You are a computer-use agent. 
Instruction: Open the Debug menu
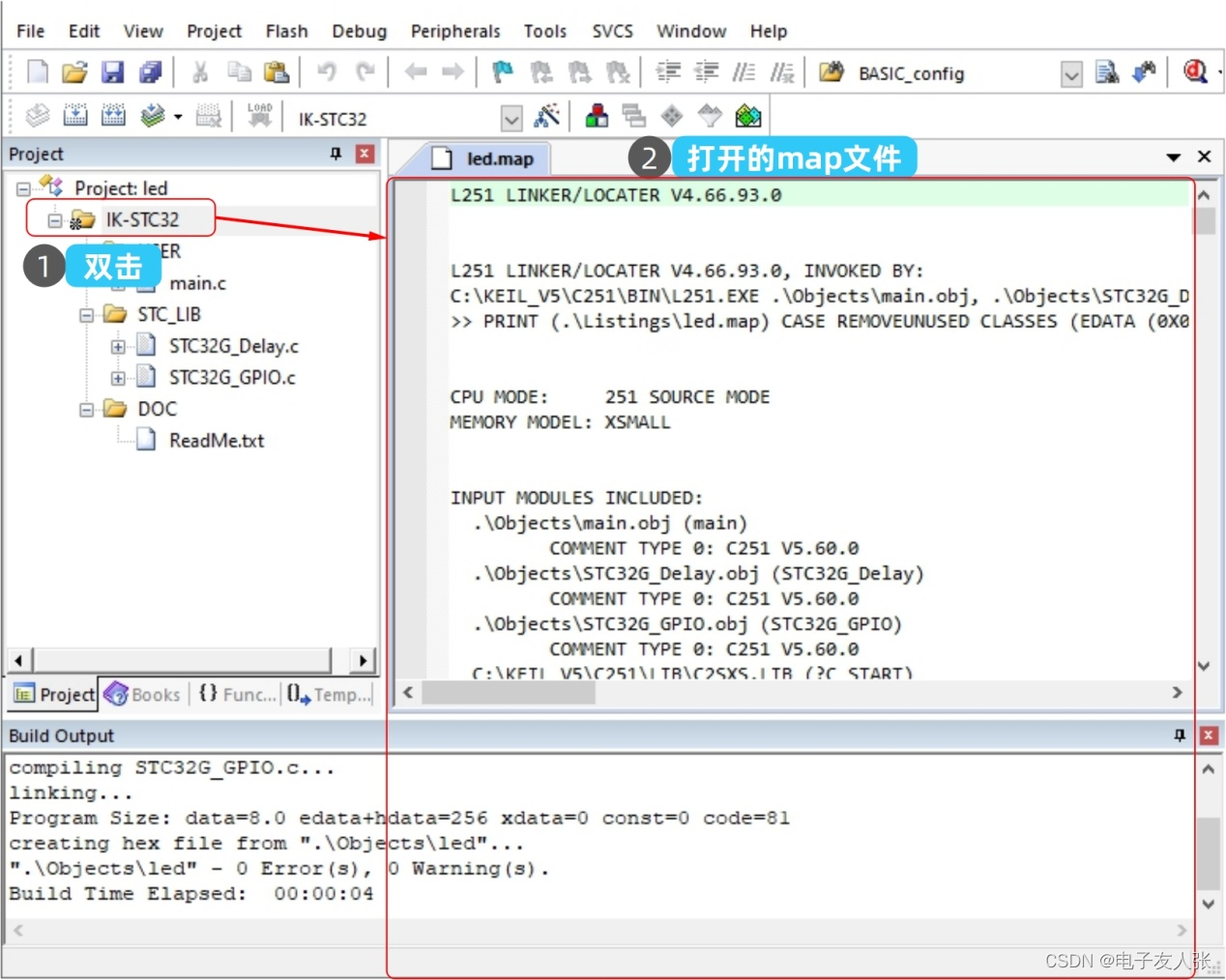point(359,31)
